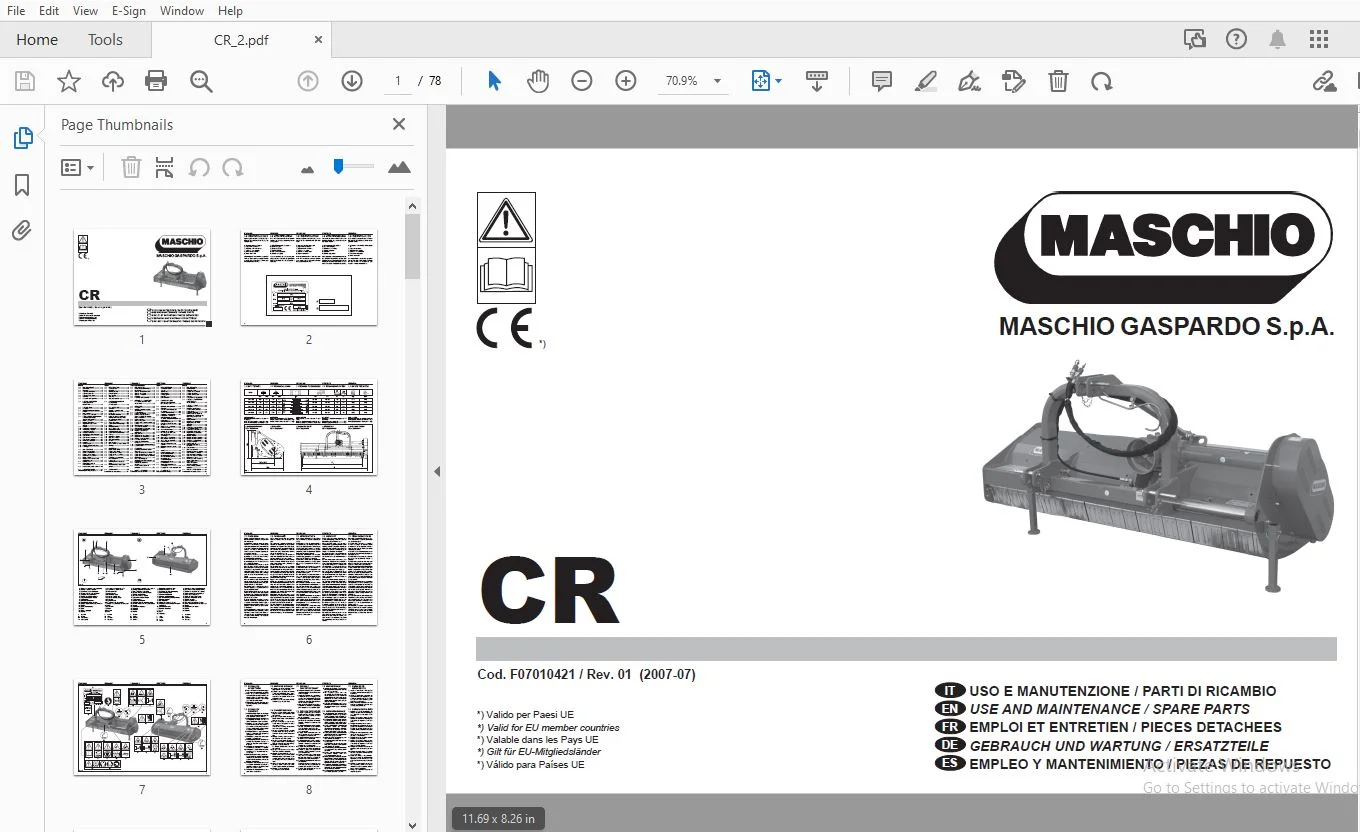
Task: Open the edit PDF tool
Action: click(1014, 81)
